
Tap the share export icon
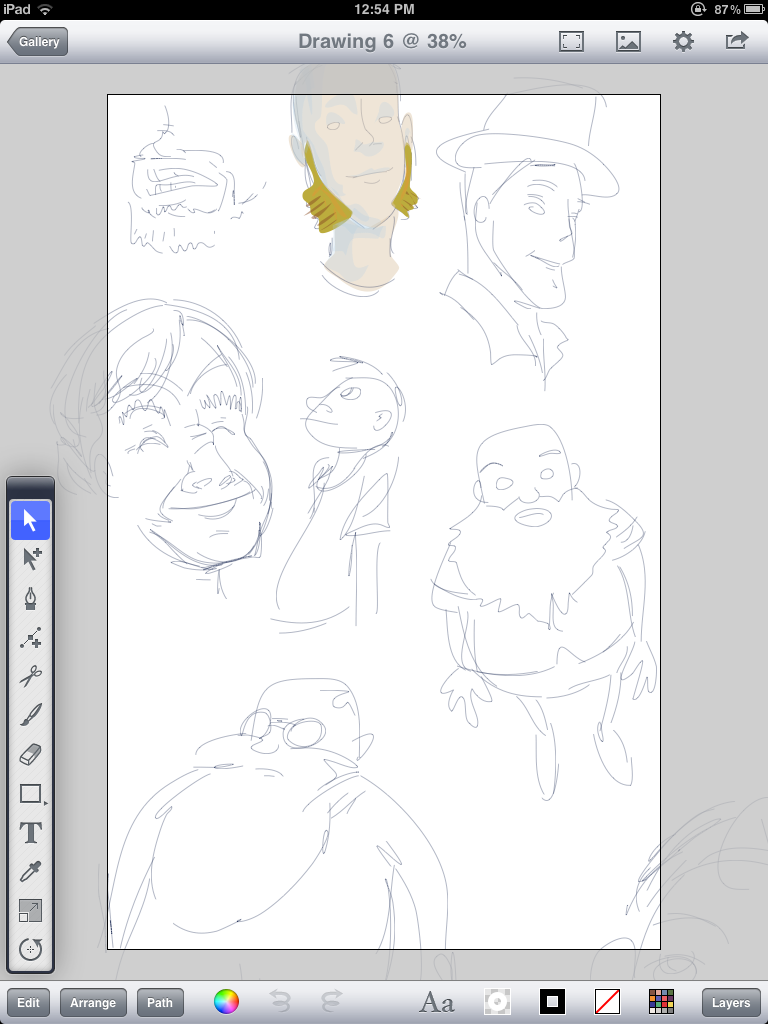pos(737,41)
